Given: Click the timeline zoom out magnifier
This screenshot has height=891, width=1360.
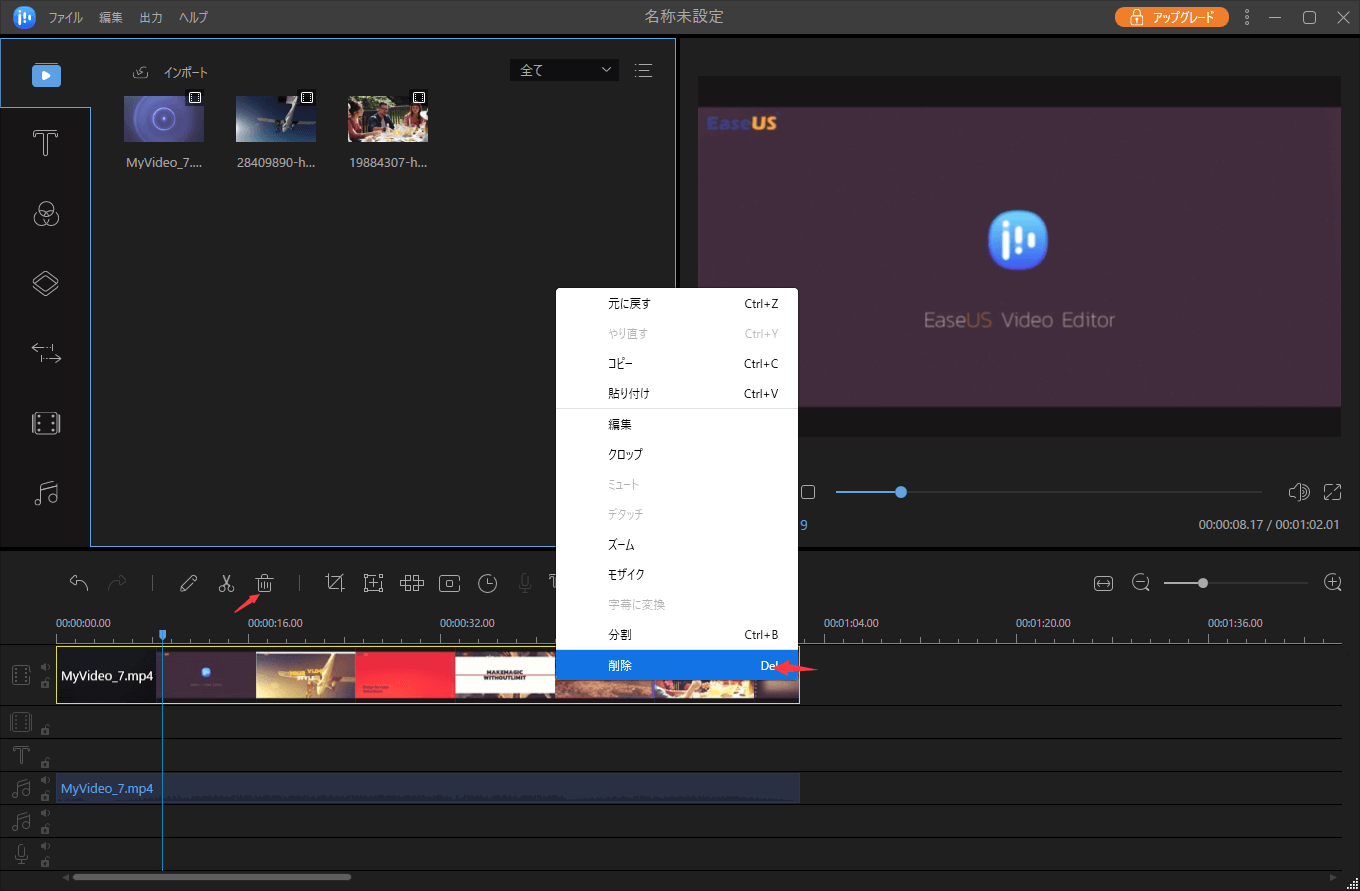Looking at the screenshot, I should click(1141, 582).
